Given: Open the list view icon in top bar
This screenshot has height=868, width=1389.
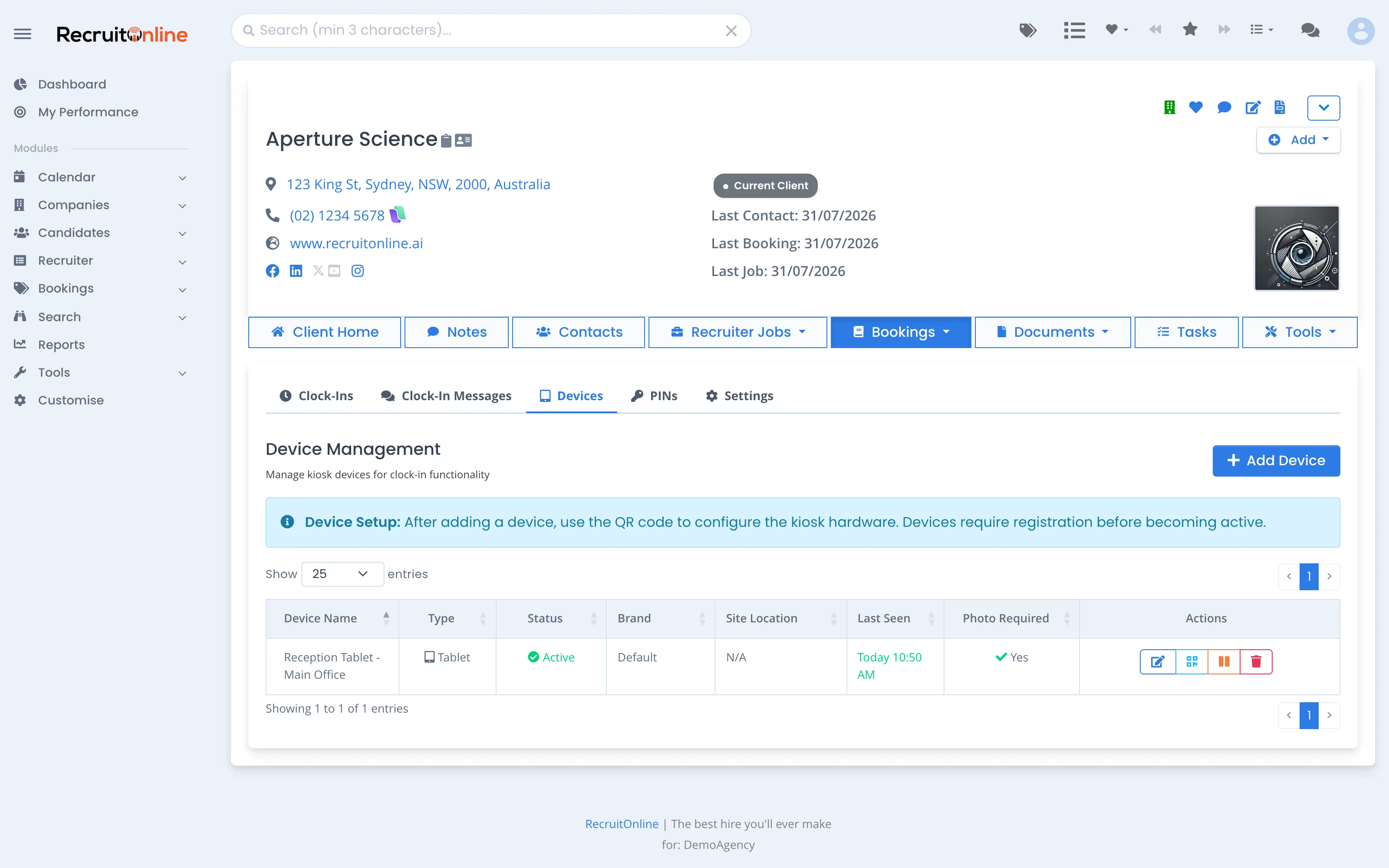Looking at the screenshot, I should 1074,30.
